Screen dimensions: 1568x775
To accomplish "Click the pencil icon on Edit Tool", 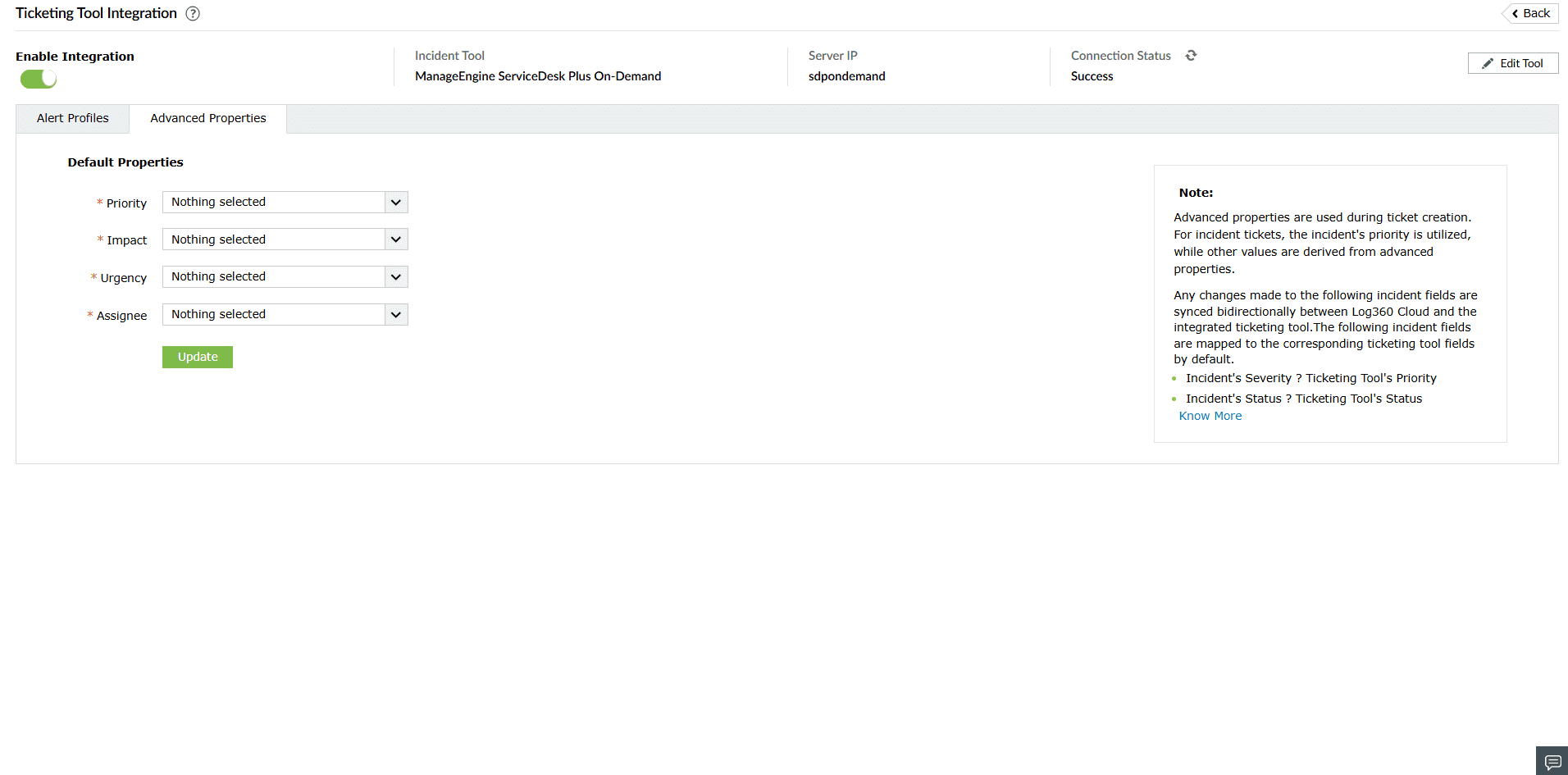I will 1488,63.
